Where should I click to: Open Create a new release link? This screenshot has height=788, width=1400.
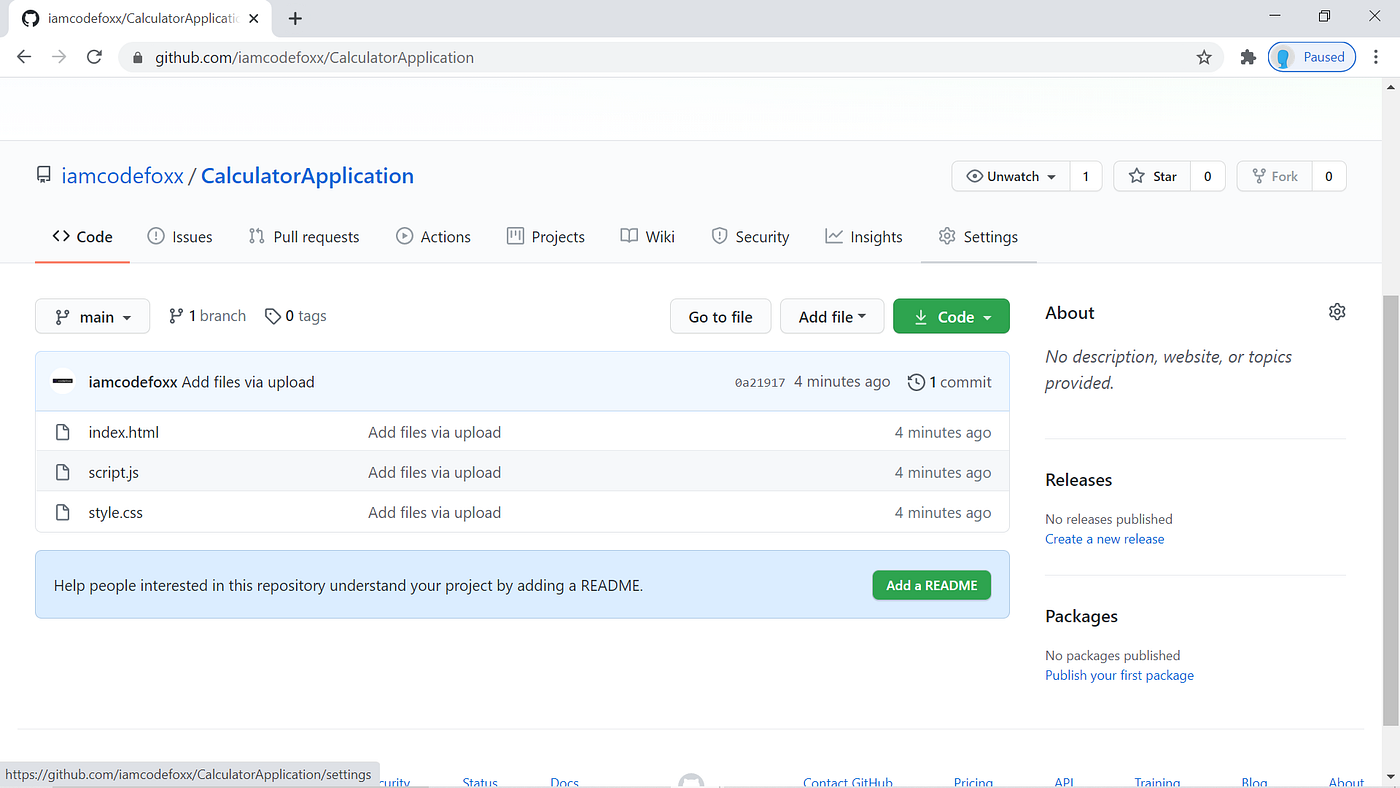tap(1105, 538)
